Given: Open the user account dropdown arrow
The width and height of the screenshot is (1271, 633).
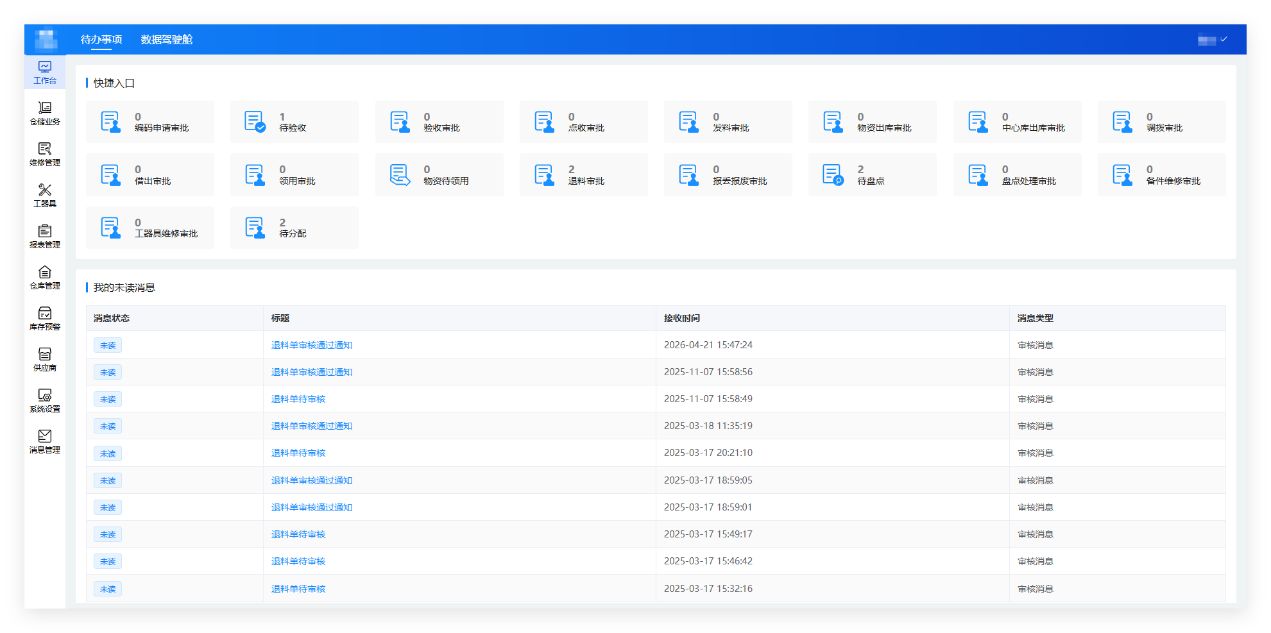Looking at the screenshot, I should [x=1224, y=39].
